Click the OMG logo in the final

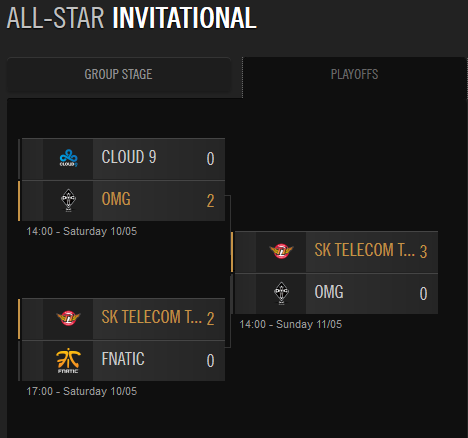[x=281, y=293]
